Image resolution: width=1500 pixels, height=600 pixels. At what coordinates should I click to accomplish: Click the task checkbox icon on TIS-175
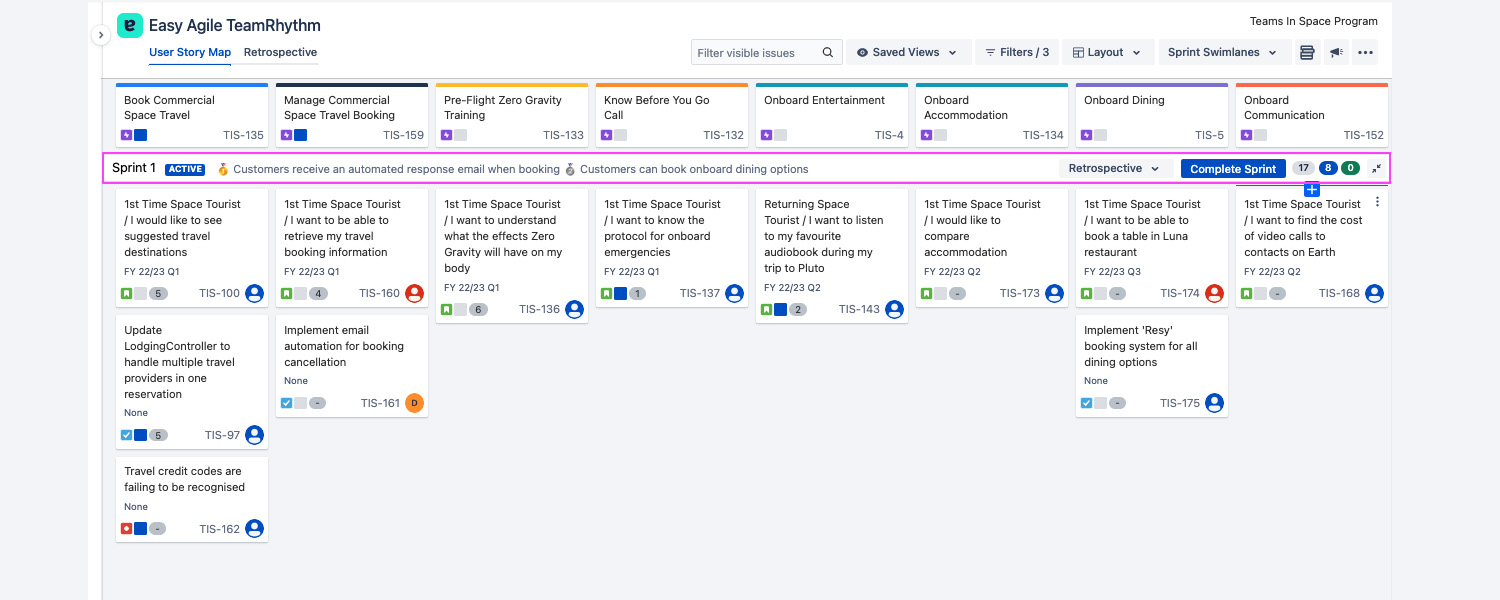(x=1087, y=403)
